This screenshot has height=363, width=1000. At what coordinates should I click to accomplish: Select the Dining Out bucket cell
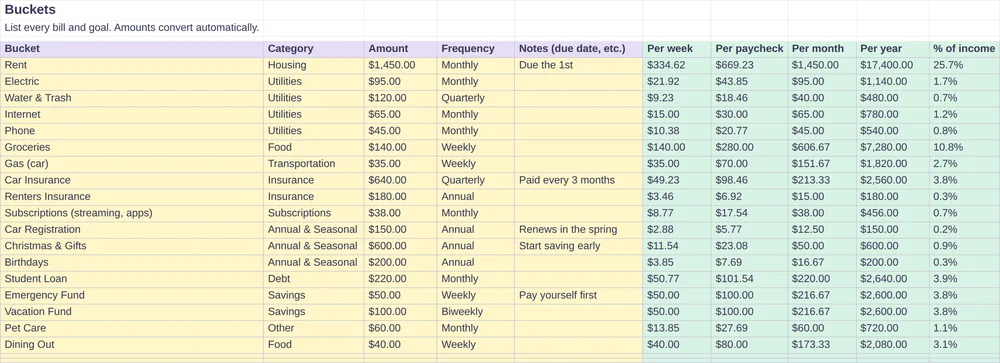[131, 344]
